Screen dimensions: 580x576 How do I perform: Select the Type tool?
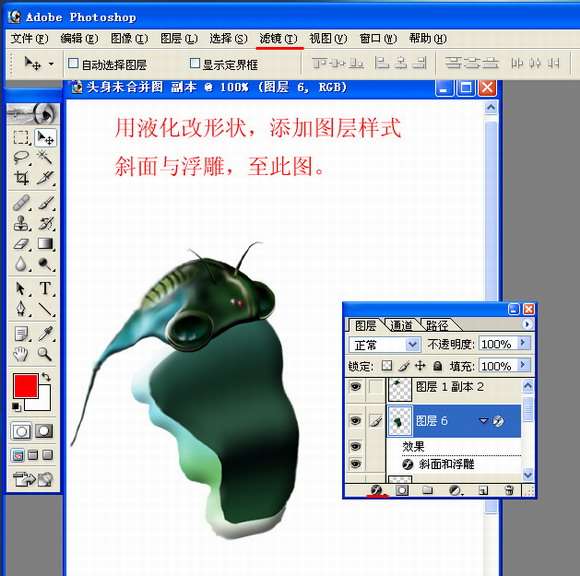click(45, 288)
